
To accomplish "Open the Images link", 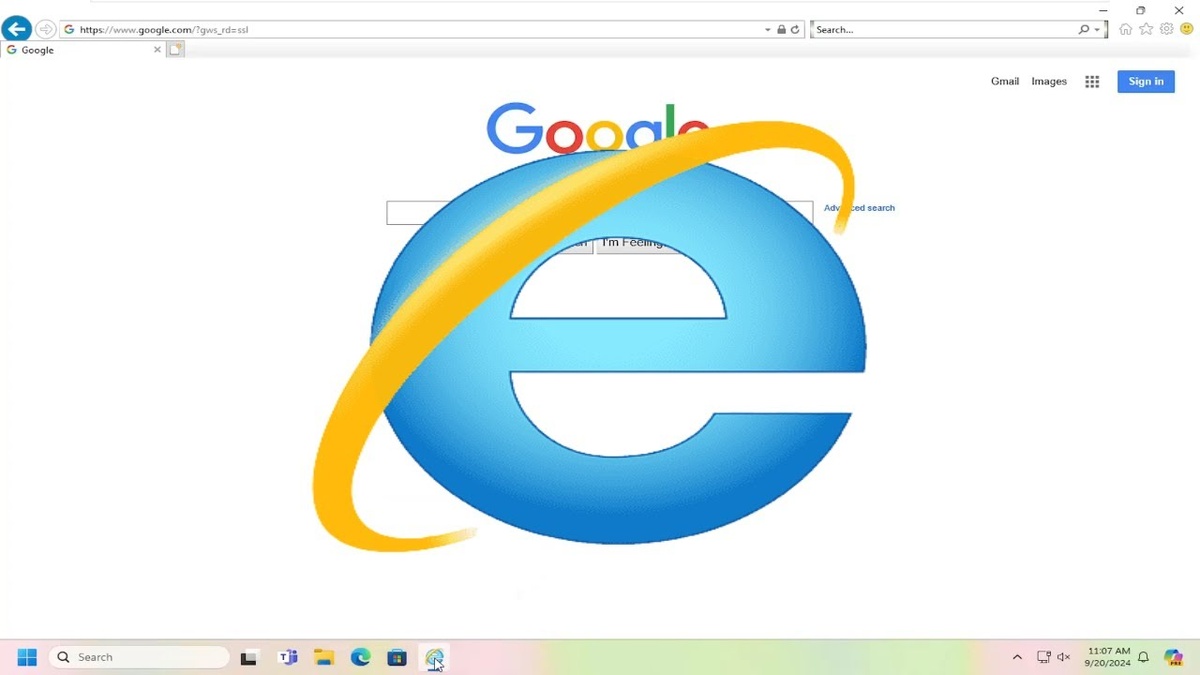I will 1049,82.
